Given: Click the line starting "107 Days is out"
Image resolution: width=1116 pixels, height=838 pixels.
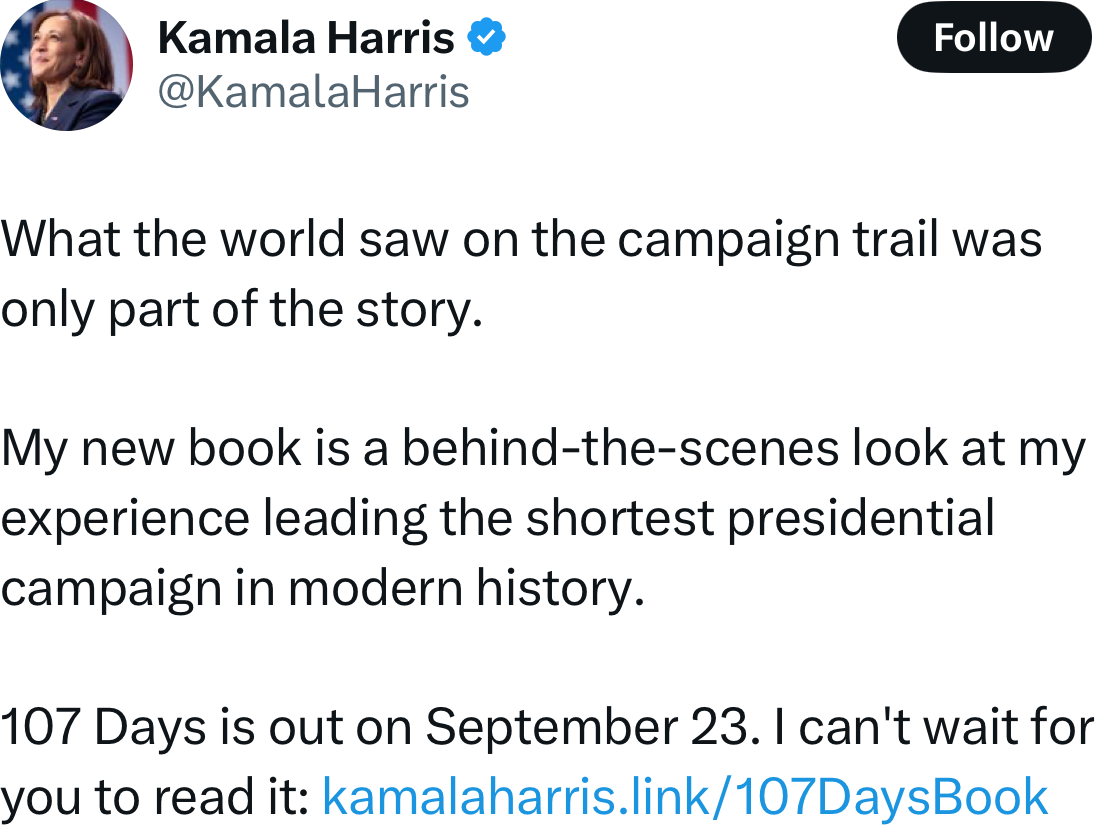Looking at the screenshot, I should click(x=546, y=727).
